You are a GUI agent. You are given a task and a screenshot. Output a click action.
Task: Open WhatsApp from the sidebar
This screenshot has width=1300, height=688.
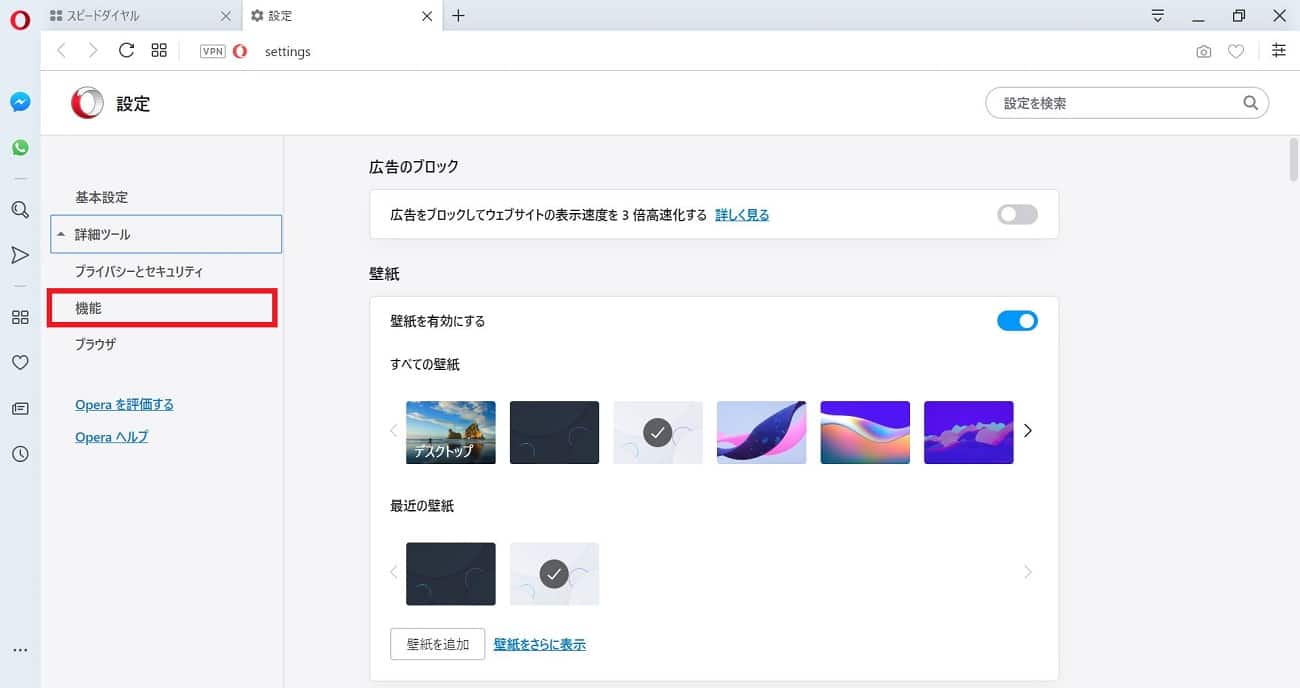tap(20, 148)
